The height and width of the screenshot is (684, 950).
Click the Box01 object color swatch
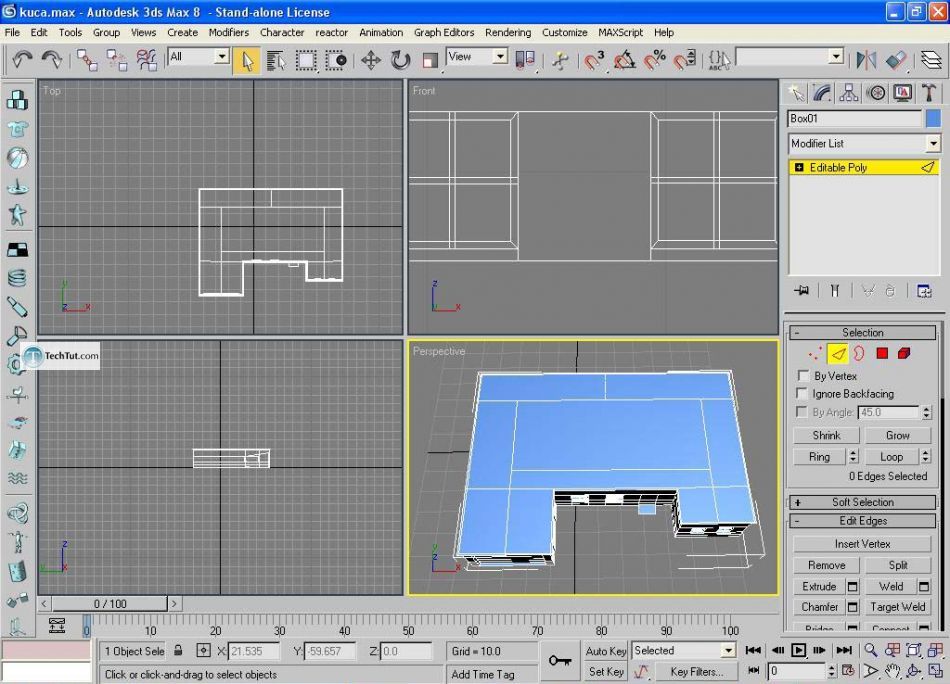[x=934, y=118]
